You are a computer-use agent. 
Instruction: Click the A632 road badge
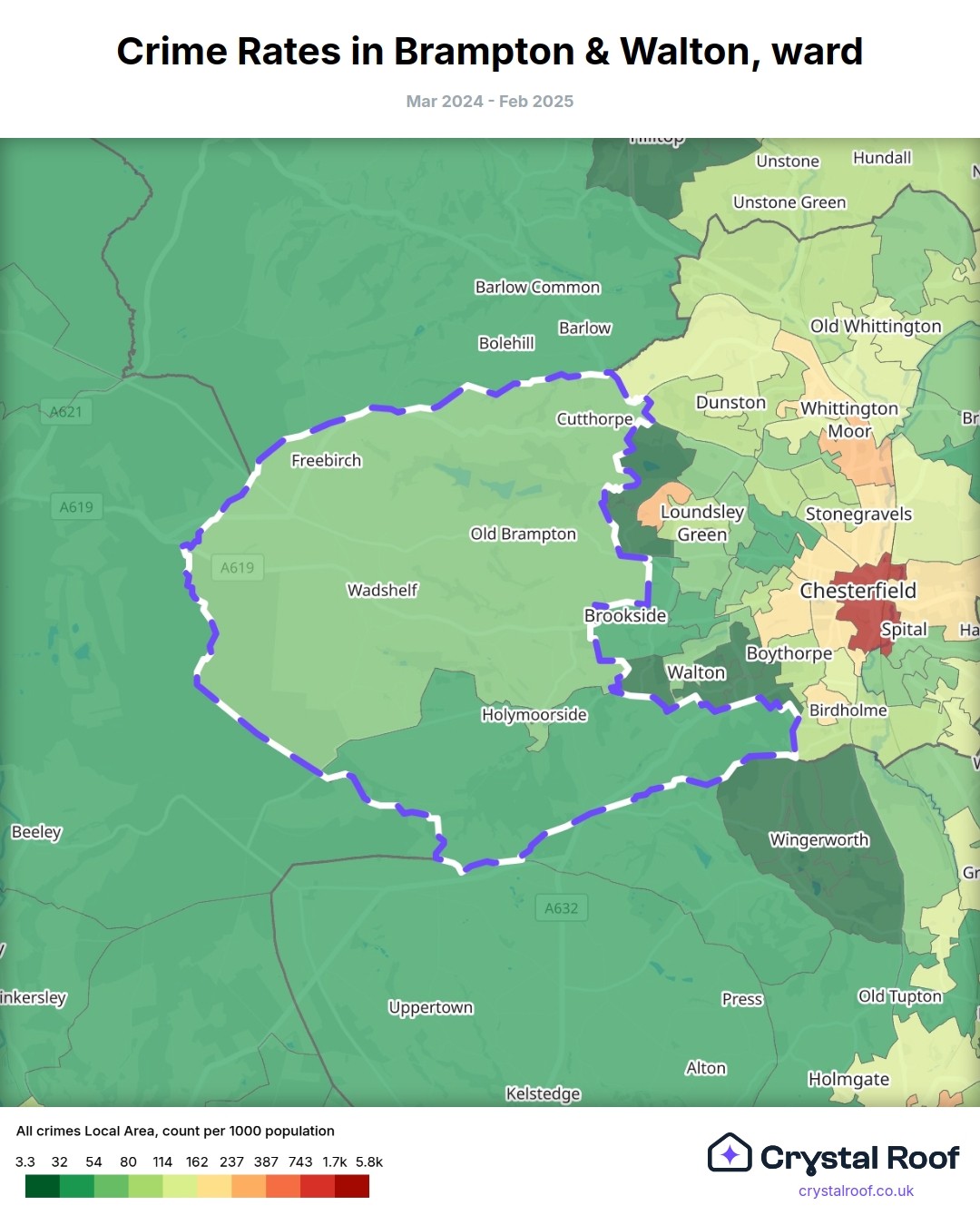tap(561, 908)
